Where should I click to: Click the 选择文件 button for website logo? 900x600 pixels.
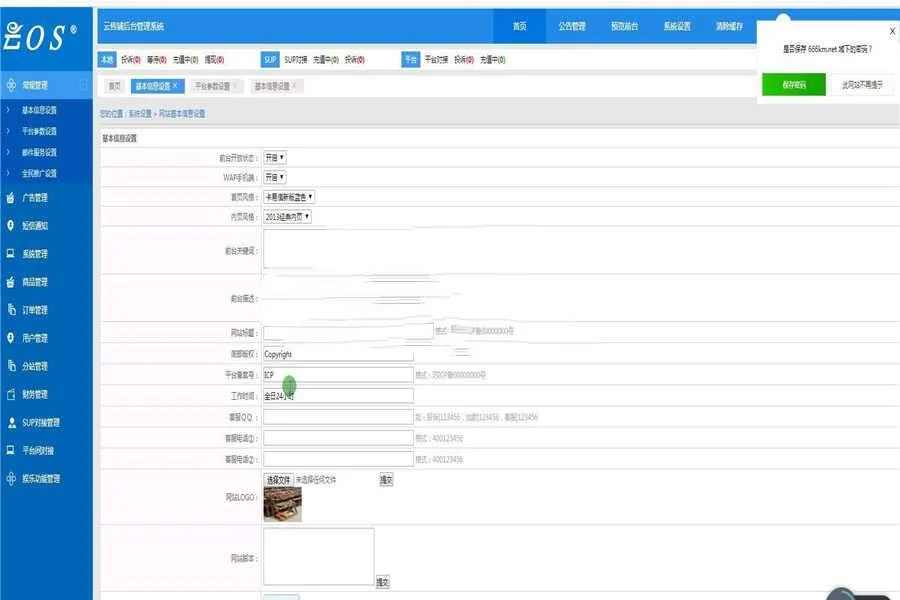click(278, 480)
